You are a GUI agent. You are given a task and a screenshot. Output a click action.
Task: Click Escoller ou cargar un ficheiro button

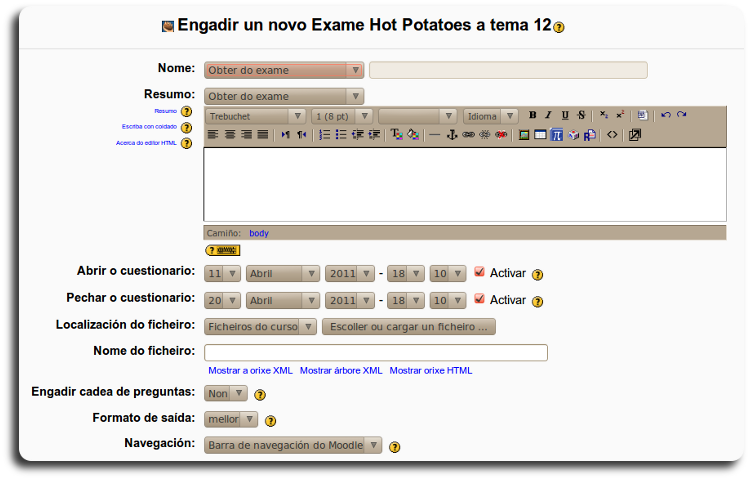(x=408, y=327)
